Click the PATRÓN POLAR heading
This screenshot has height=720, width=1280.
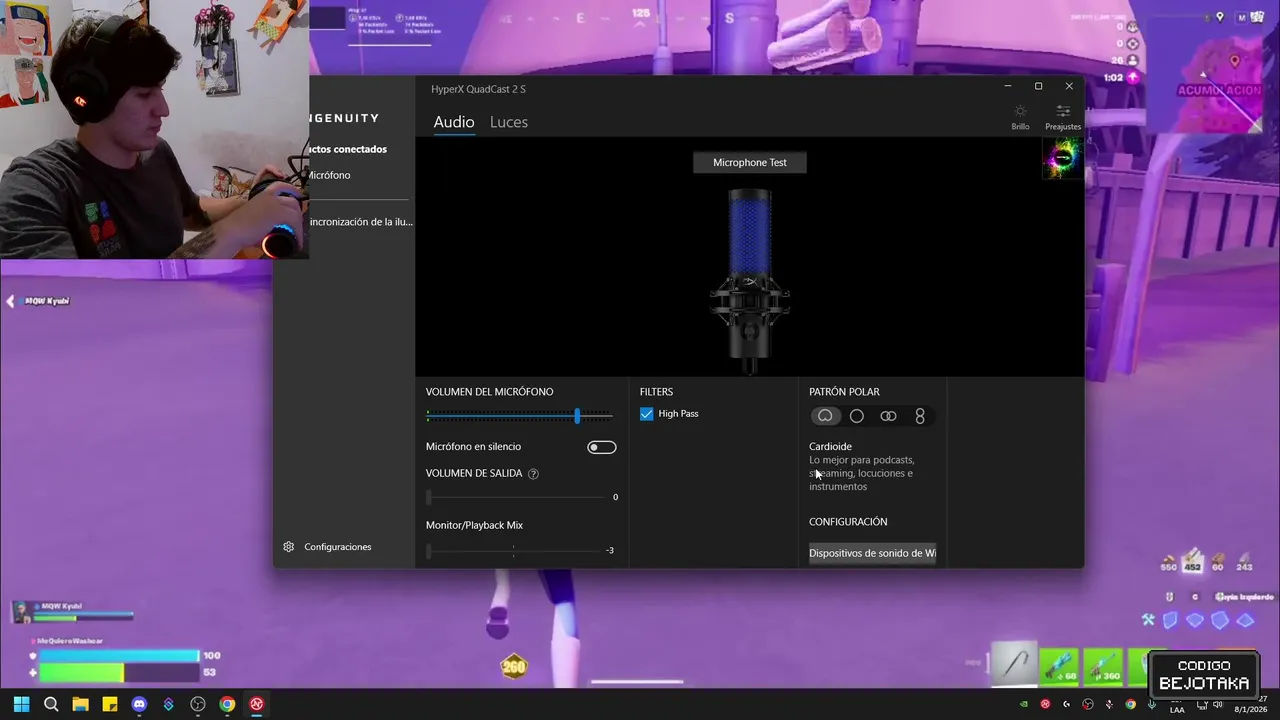point(844,392)
